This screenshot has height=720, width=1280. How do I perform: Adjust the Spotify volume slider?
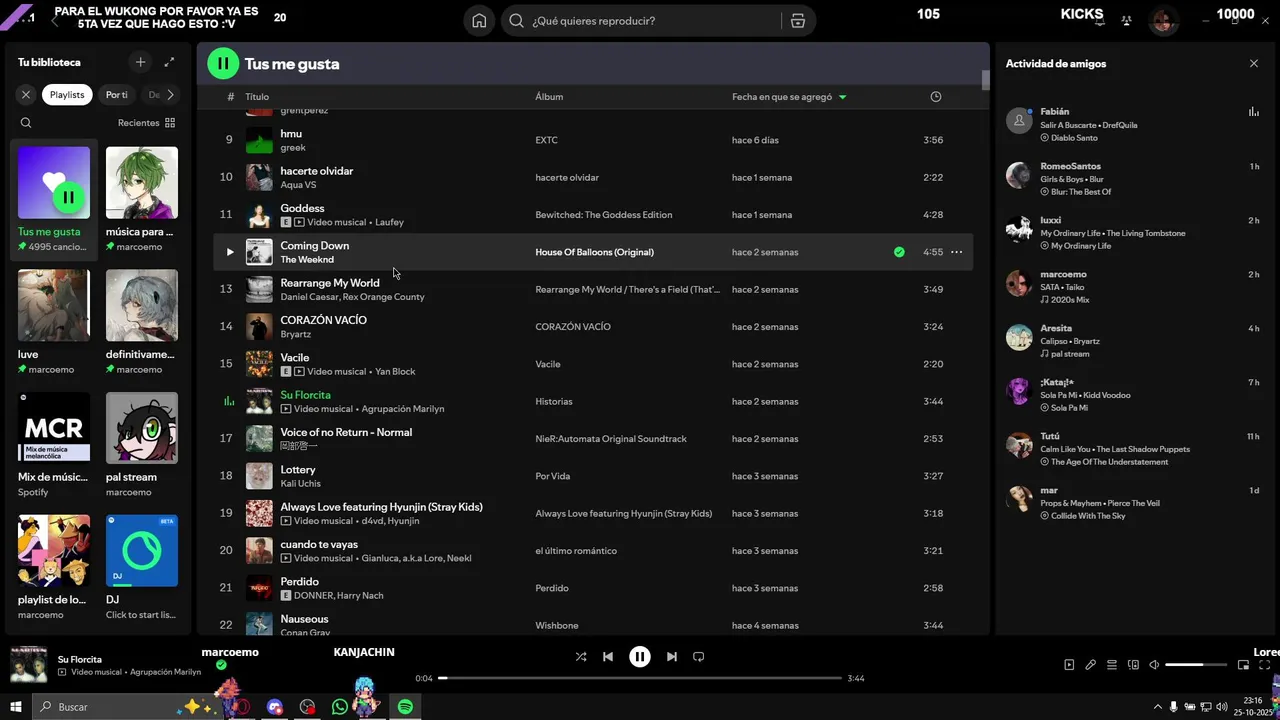[1196, 665]
